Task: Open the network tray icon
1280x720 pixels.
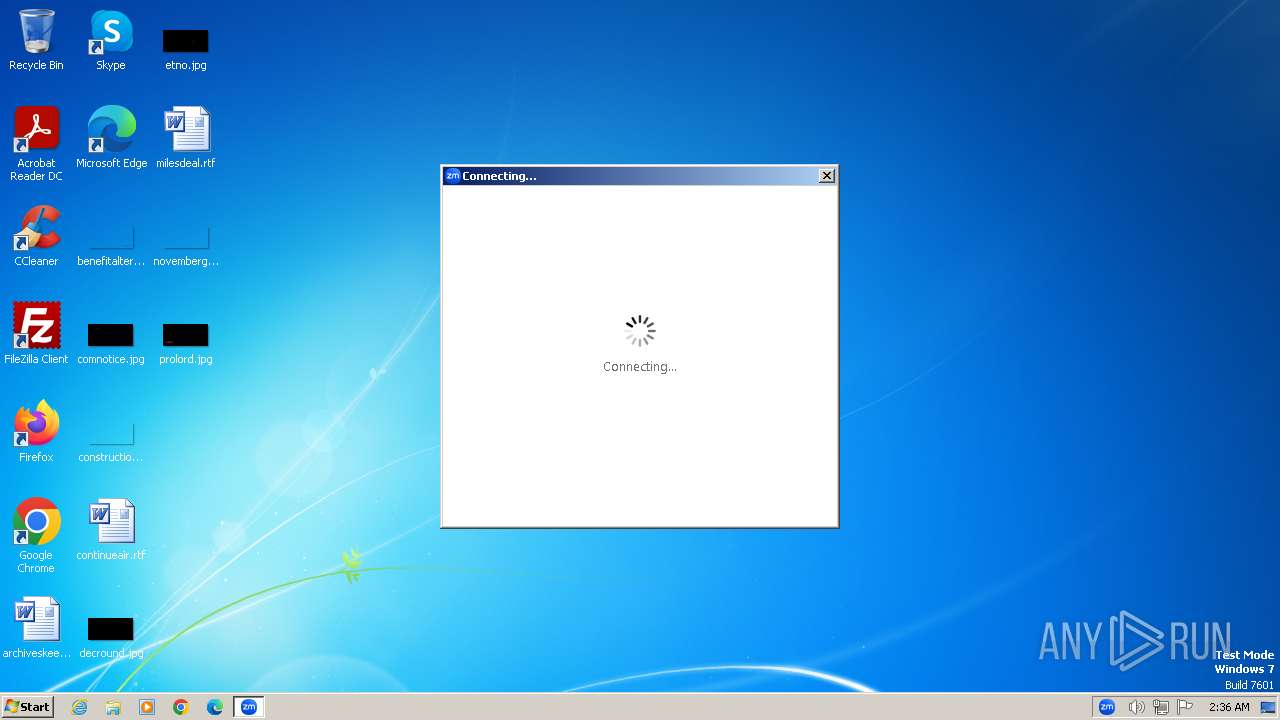Action: [x=1161, y=707]
